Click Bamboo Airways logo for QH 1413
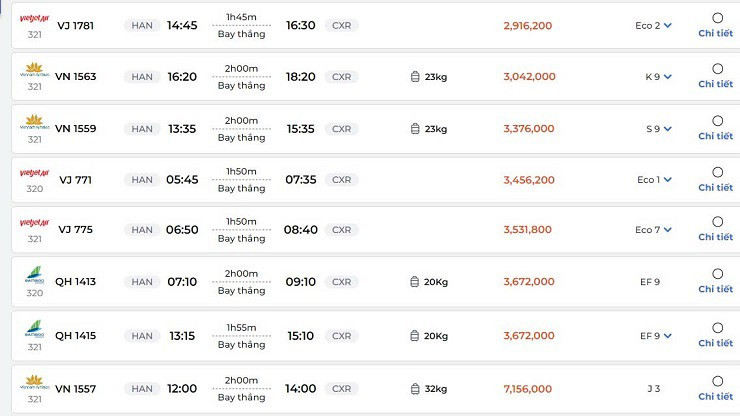The image size is (740, 416). 34,275
